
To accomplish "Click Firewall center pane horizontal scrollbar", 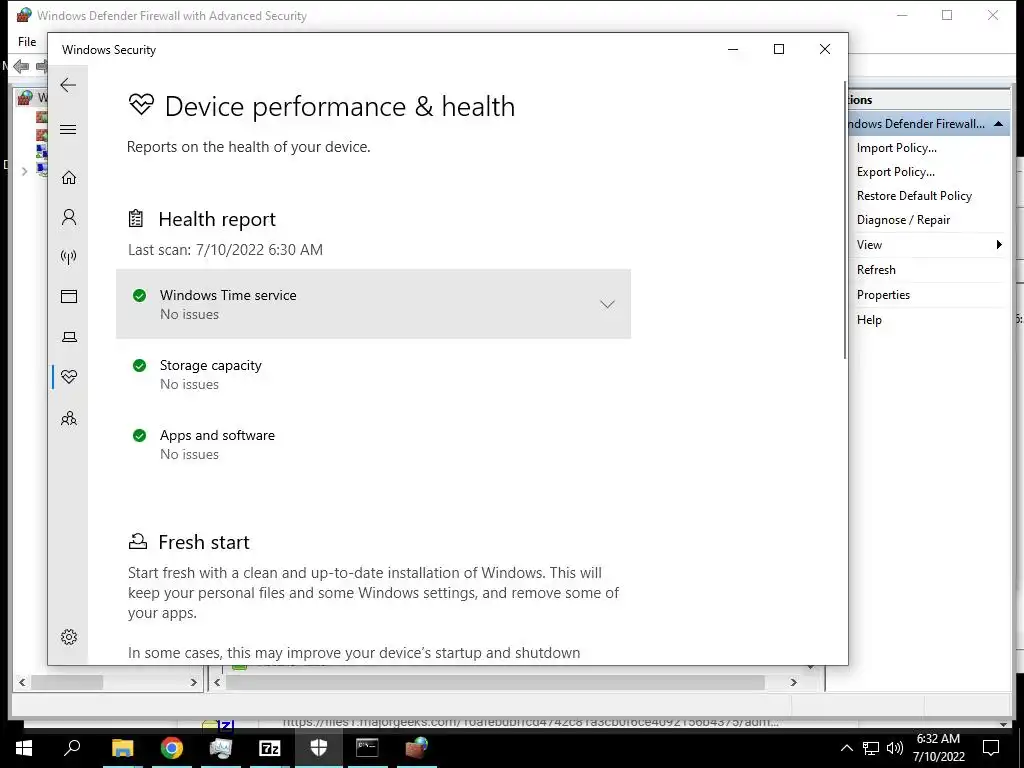I will [x=495, y=682].
